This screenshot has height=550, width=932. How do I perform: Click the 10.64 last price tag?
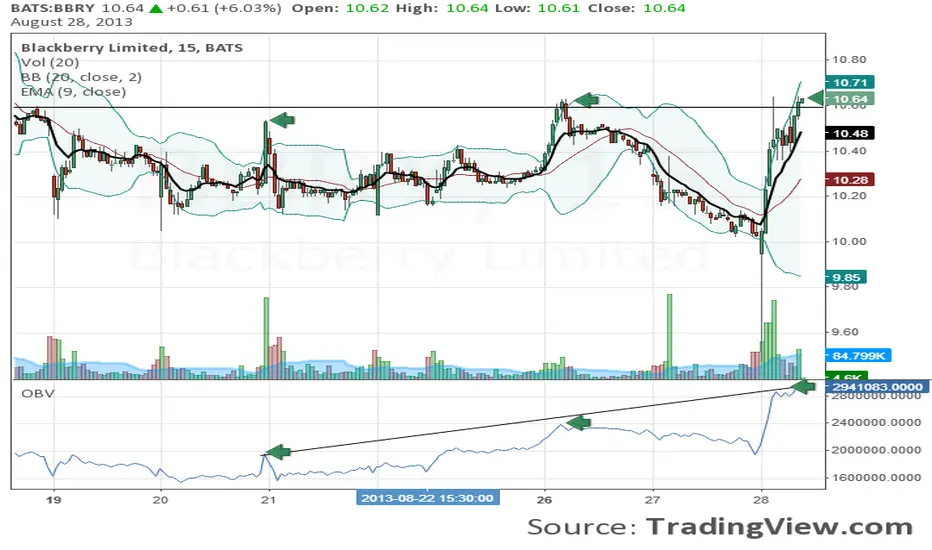tap(850, 99)
